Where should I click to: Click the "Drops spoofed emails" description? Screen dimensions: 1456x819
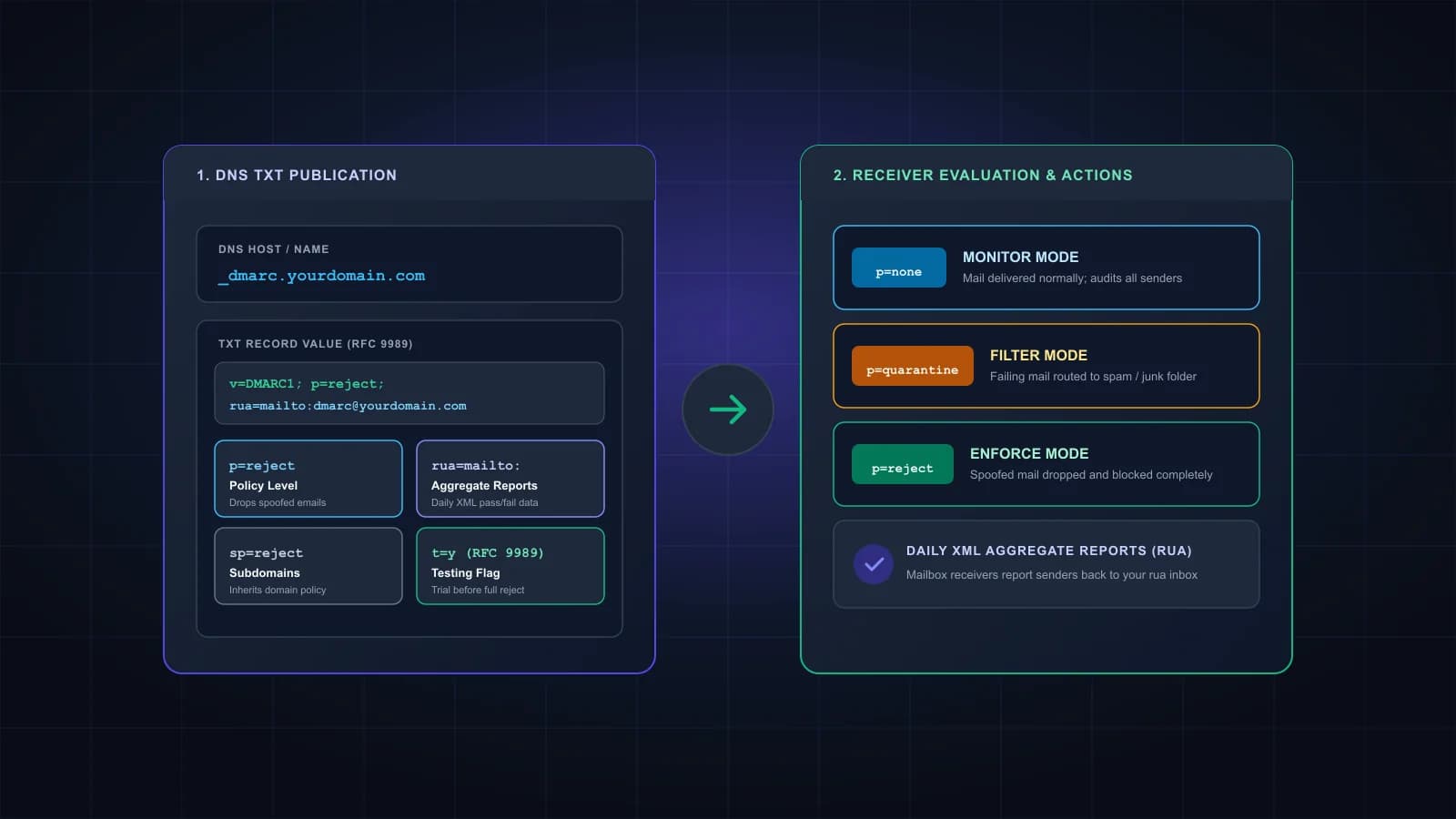pos(278,502)
